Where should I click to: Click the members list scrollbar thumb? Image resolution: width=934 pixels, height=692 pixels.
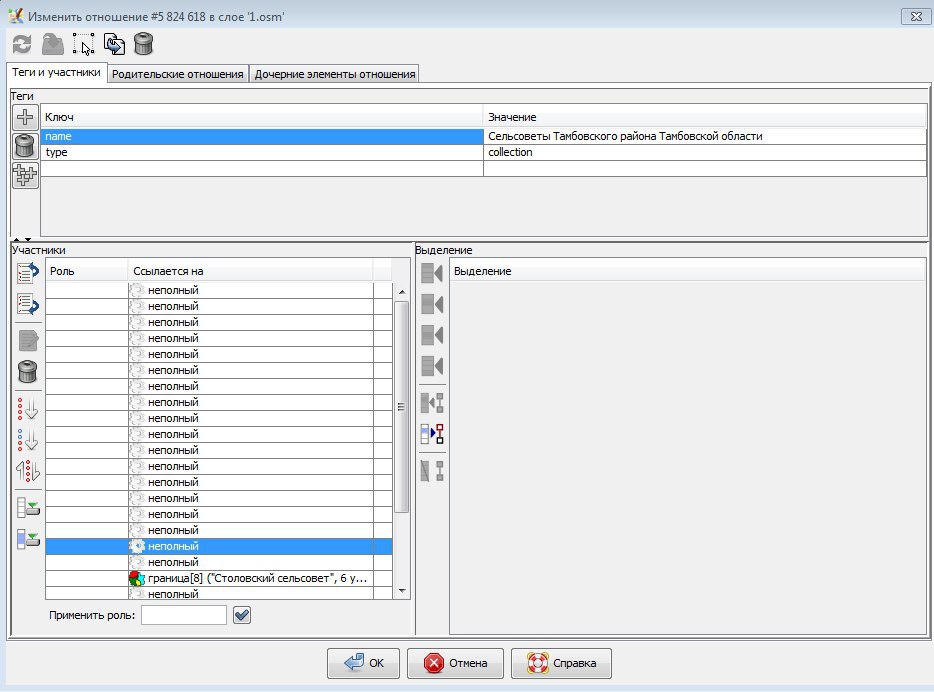(402, 407)
